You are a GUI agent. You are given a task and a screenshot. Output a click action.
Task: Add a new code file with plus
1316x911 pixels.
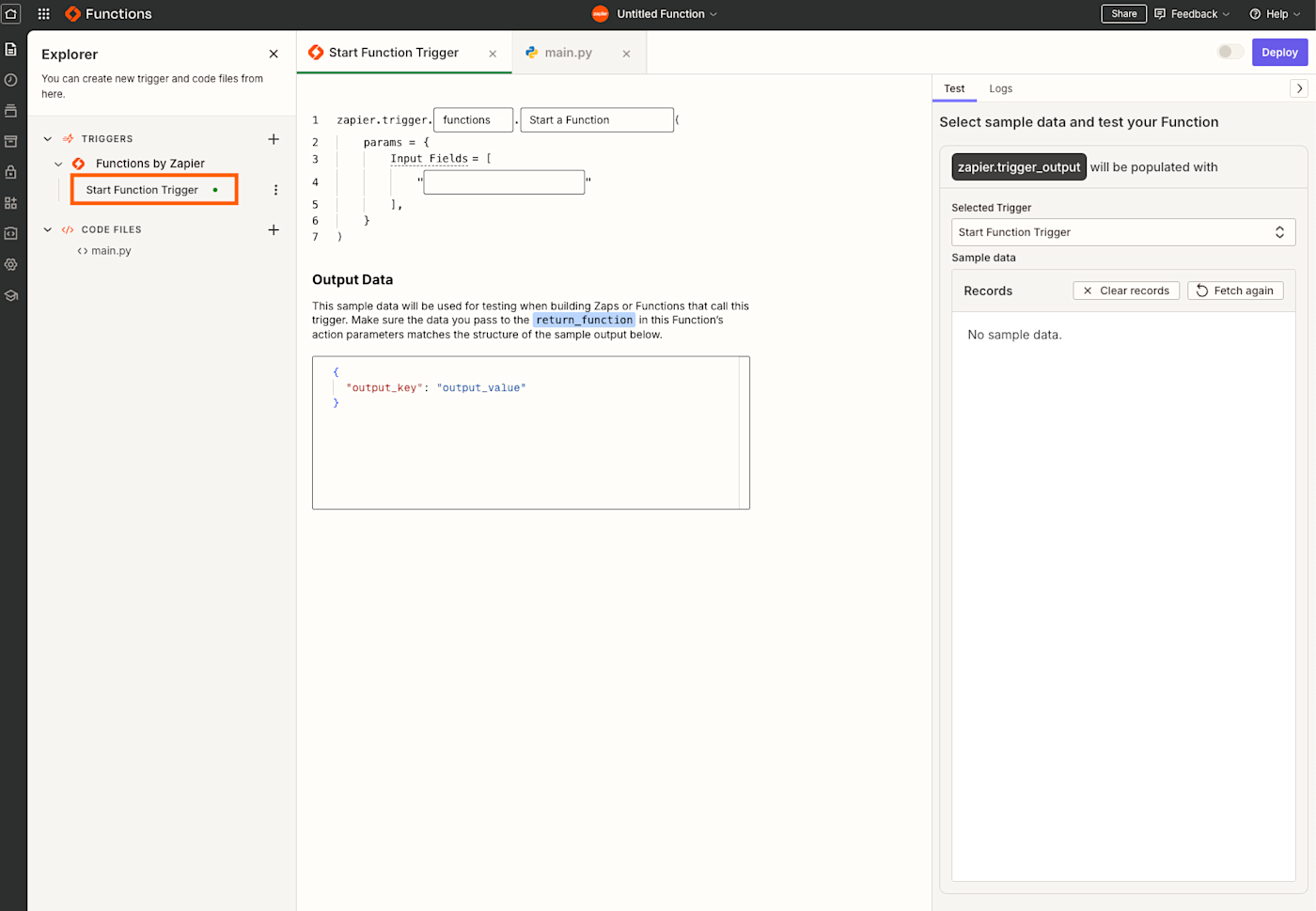[274, 229]
